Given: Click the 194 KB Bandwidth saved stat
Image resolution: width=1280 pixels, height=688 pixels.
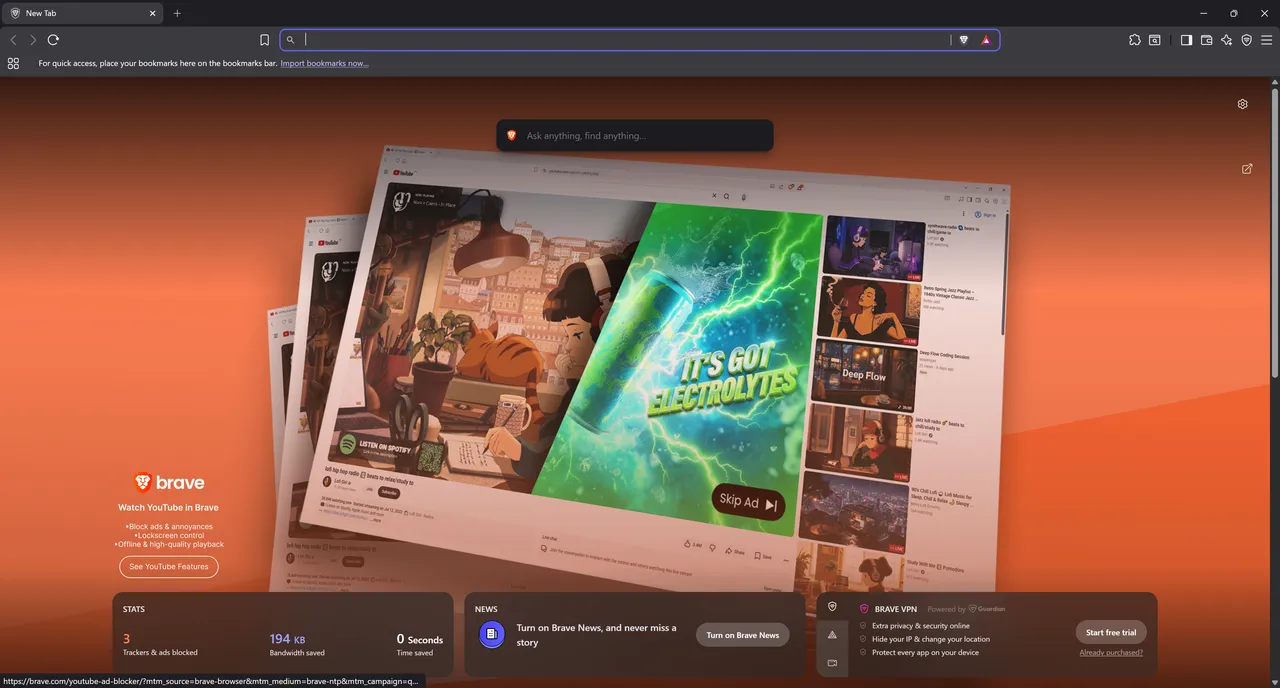Looking at the screenshot, I should (297, 644).
